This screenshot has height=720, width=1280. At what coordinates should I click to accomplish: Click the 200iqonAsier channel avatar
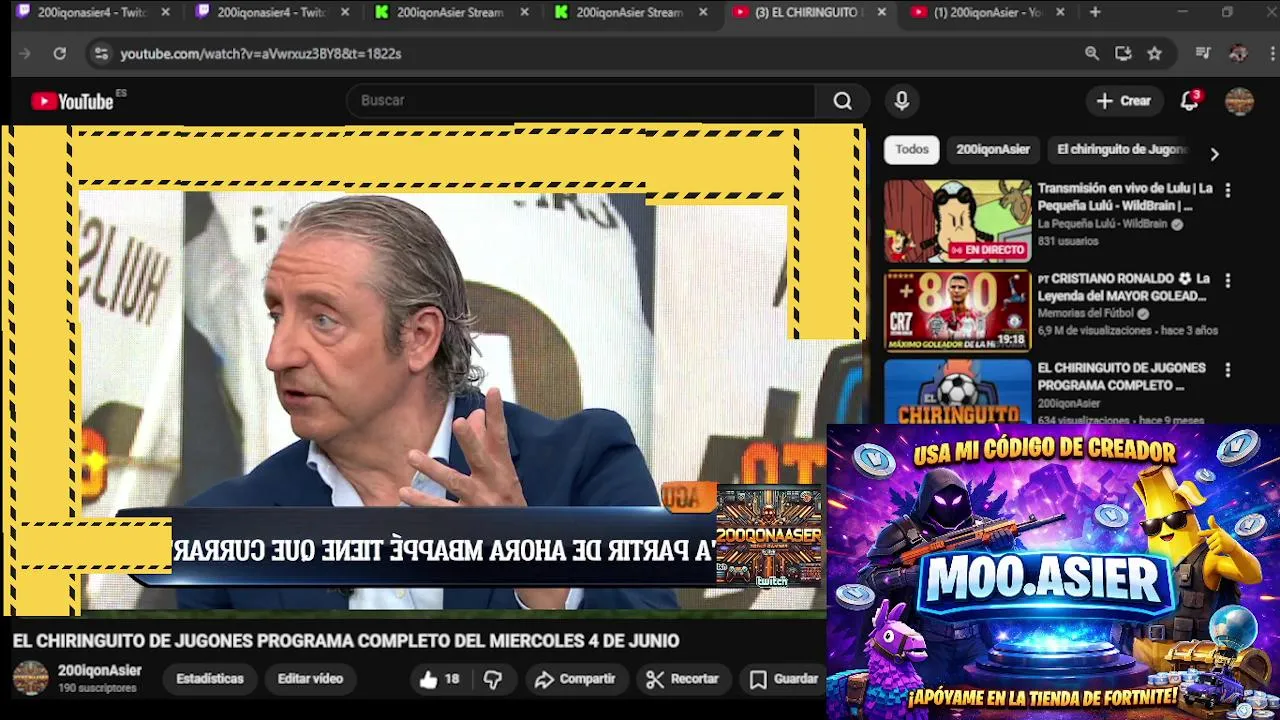(30, 678)
